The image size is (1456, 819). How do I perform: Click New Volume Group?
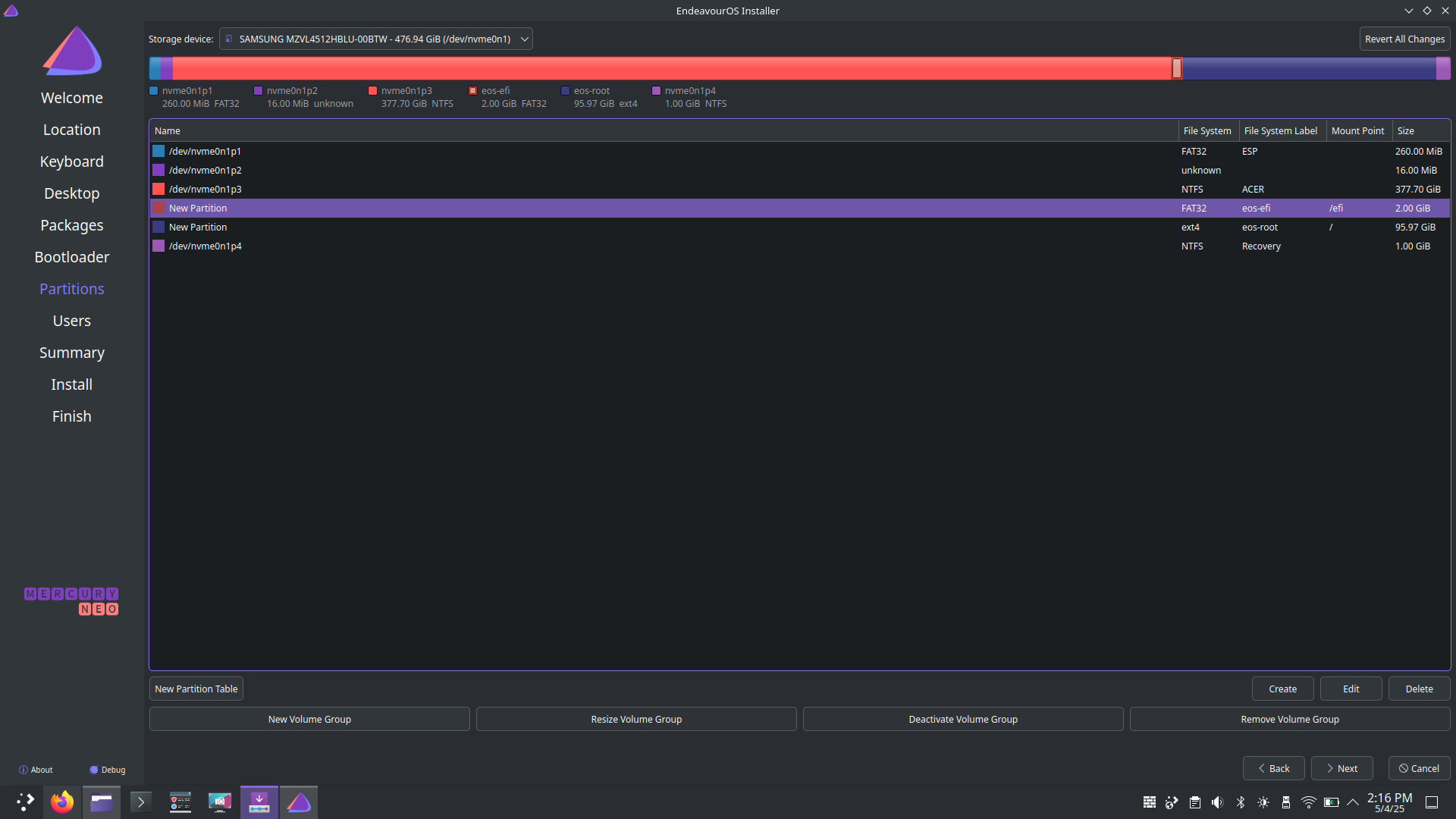[x=309, y=719]
